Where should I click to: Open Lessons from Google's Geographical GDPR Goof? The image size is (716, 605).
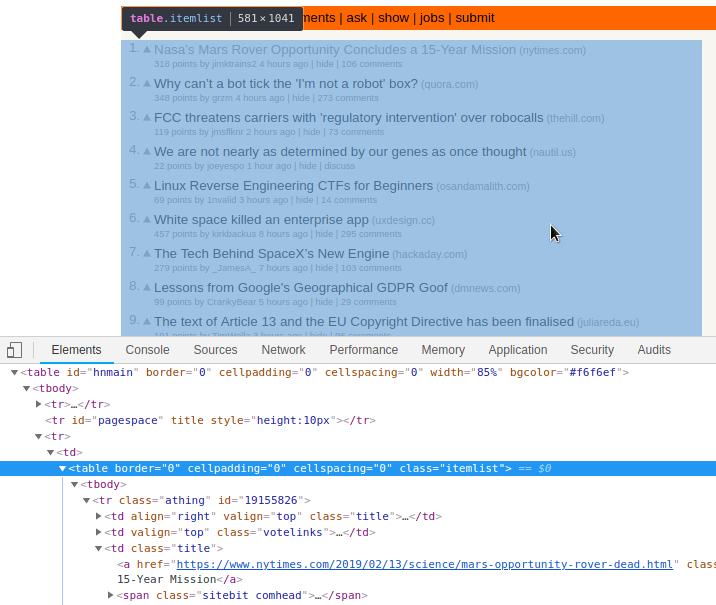(x=300, y=288)
